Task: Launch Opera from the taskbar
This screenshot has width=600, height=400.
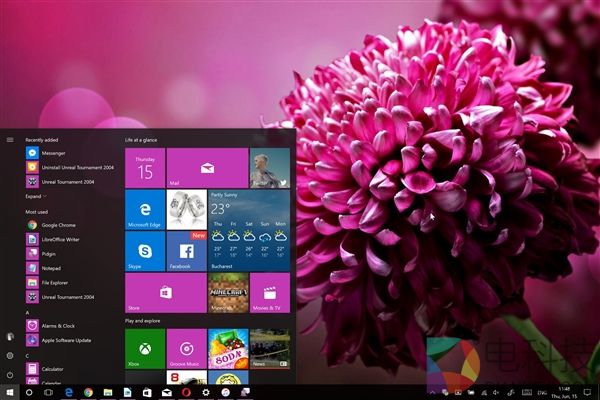Action: tap(186, 392)
